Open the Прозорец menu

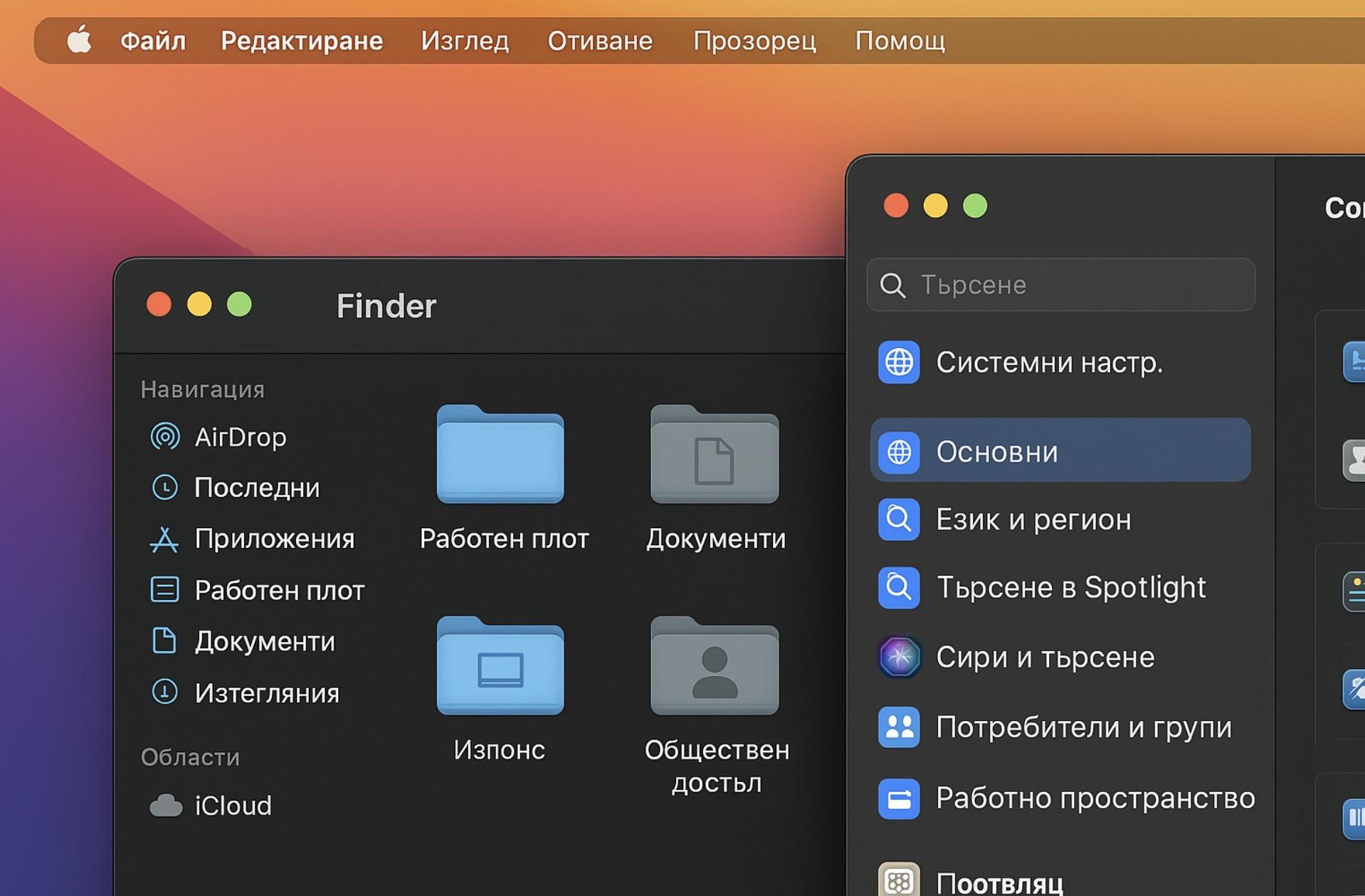[x=754, y=41]
